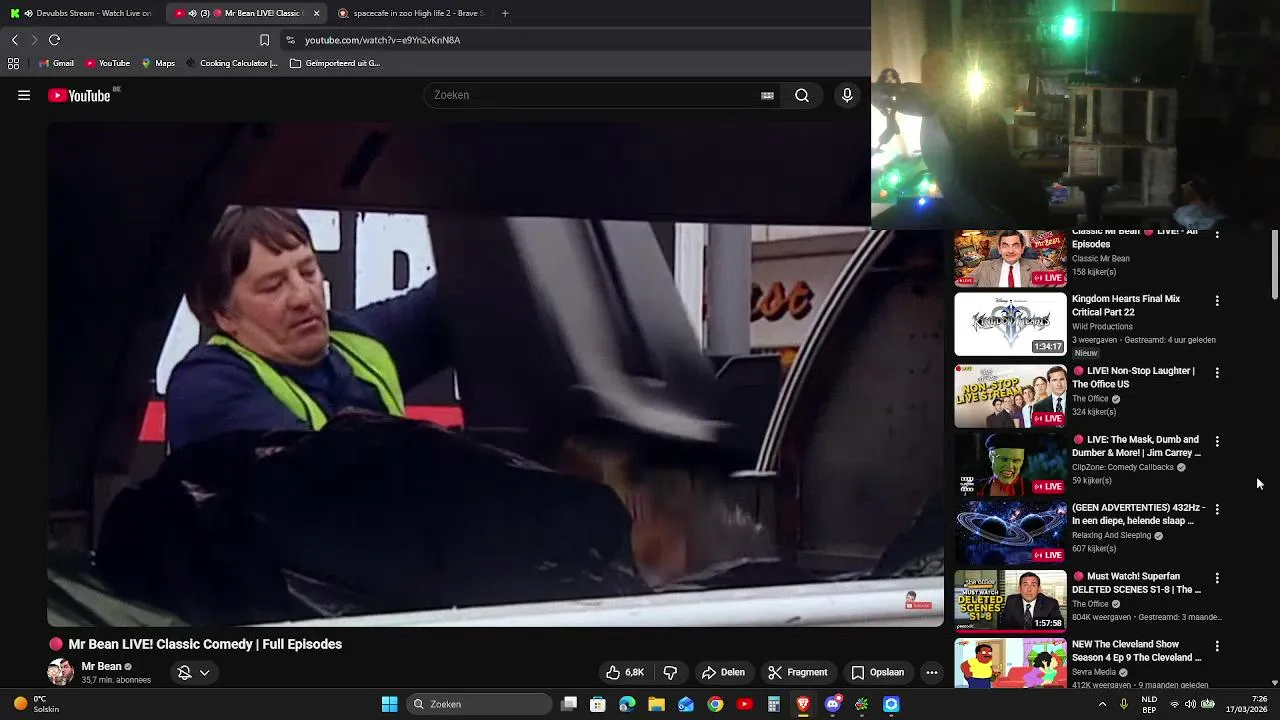Open options for The Mask Jim Carrey video
This screenshot has height=720, width=1280.
pos(1217,441)
